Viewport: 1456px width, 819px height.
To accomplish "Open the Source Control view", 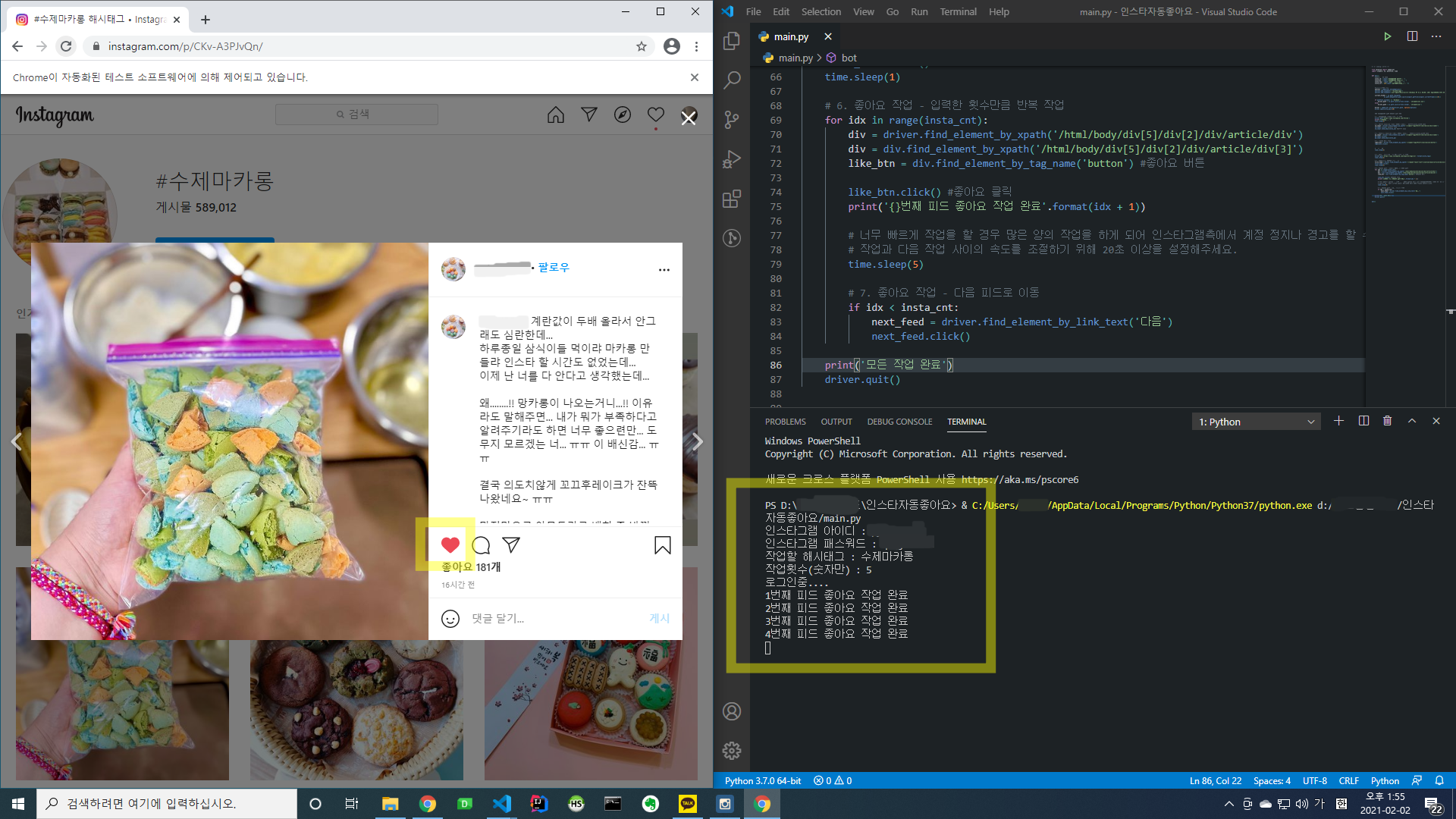I will coord(731,120).
